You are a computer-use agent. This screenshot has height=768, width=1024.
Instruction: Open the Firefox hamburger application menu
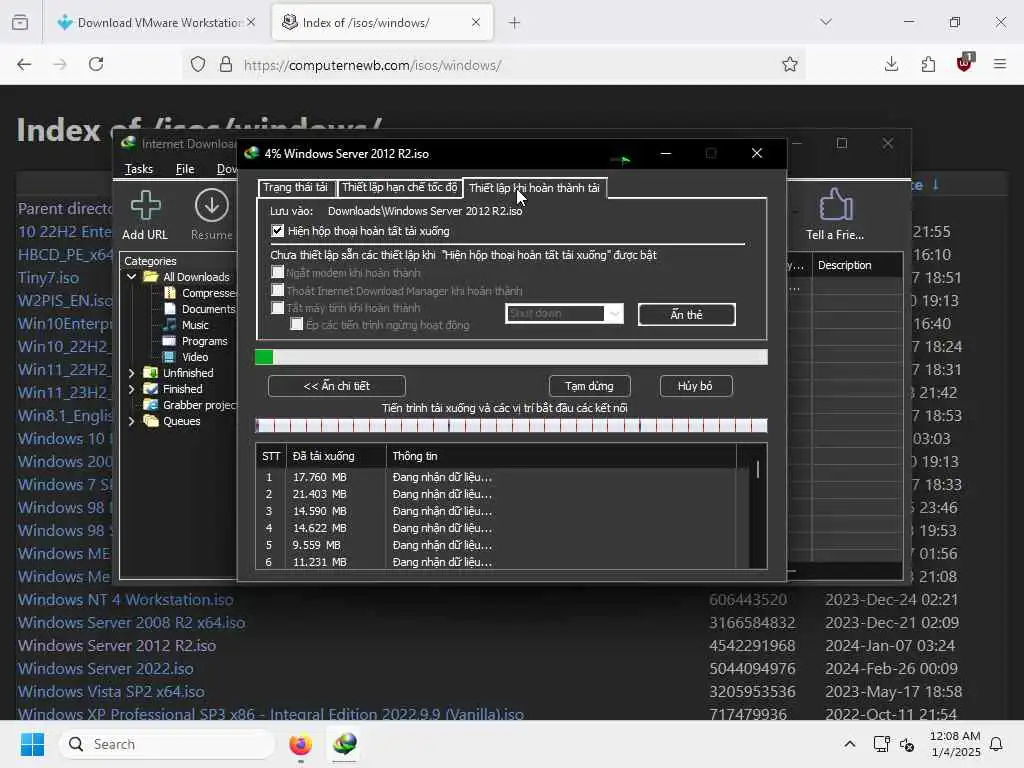(999, 64)
